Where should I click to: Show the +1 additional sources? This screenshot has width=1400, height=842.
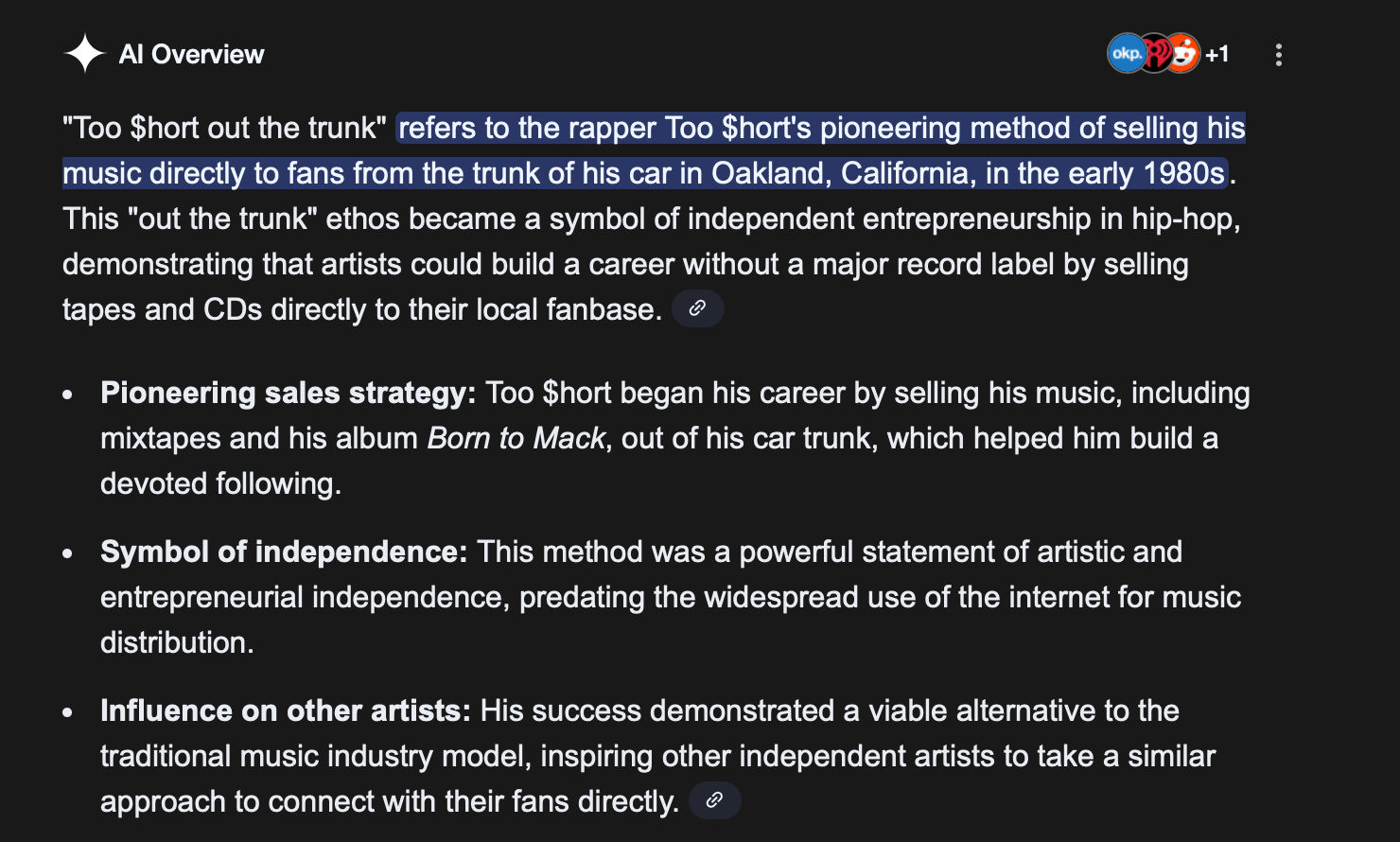click(1217, 55)
